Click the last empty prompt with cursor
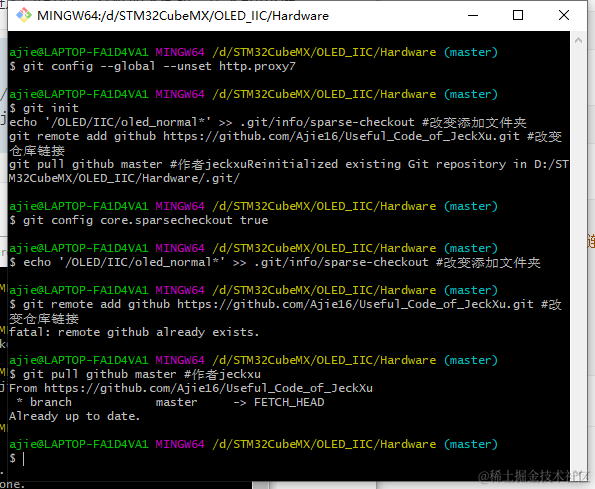595x489 pixels. 17,458
